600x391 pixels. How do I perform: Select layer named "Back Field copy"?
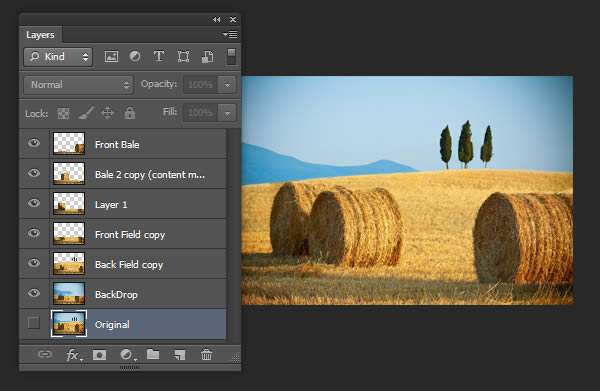tap(129, 265)
